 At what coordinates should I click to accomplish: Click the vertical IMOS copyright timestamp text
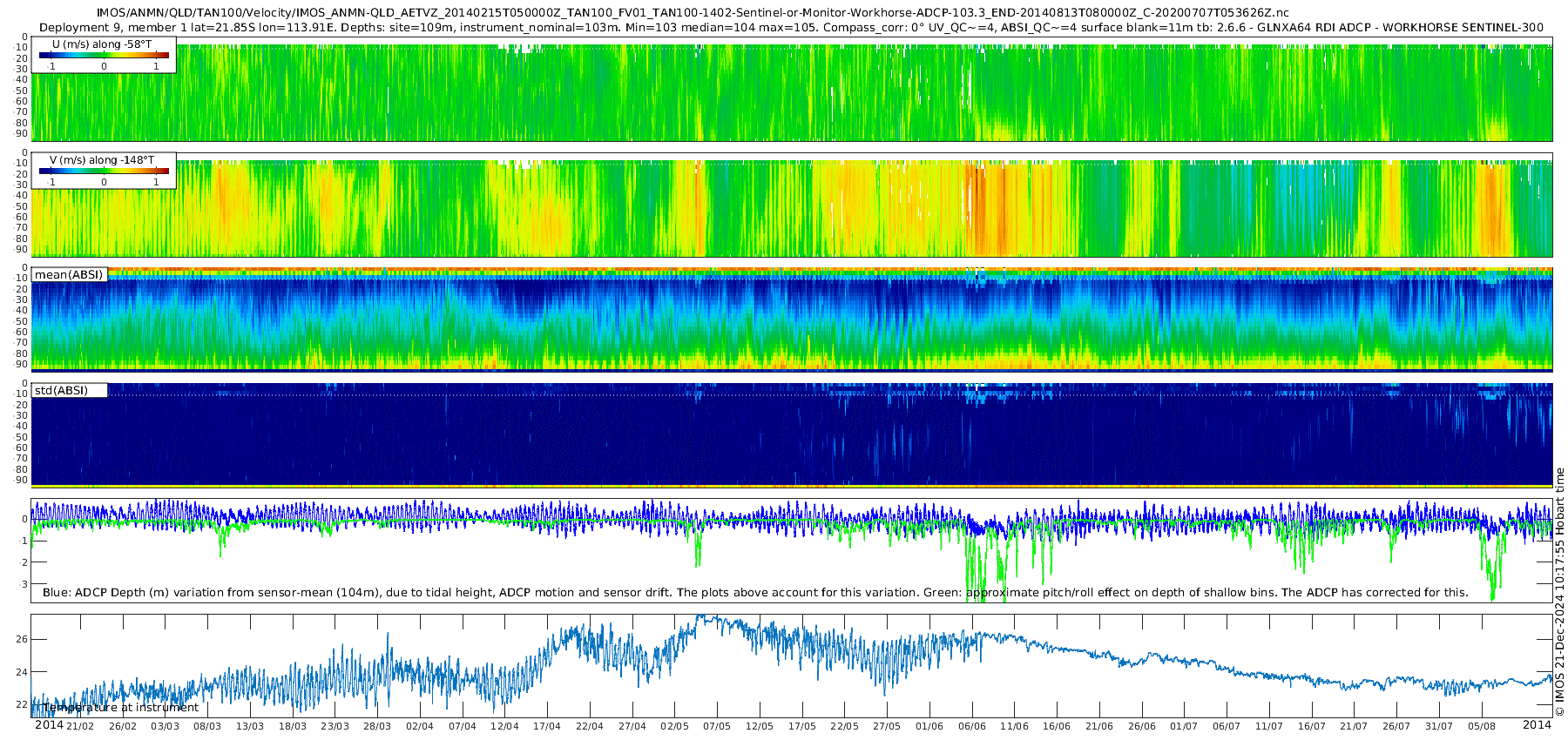1559,592
